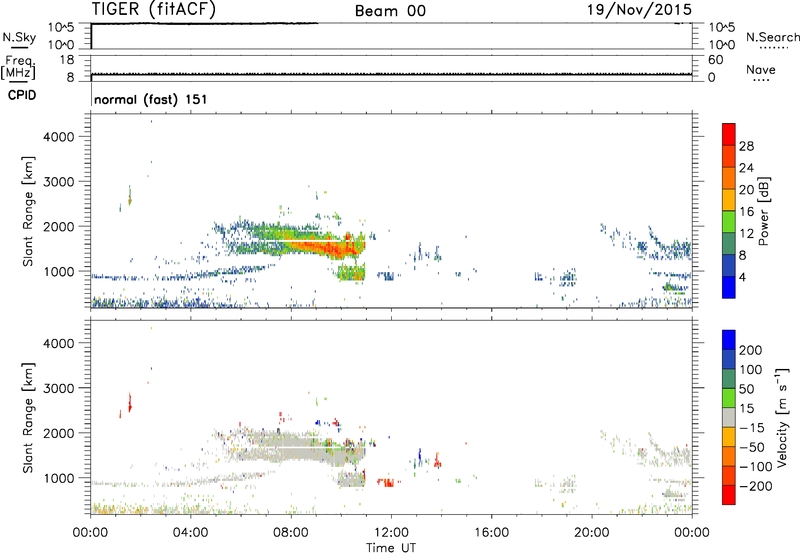The image size is (800, 554).
Task: Click the "60" tick on the Nave axis
Action: [x=716, y=60]
